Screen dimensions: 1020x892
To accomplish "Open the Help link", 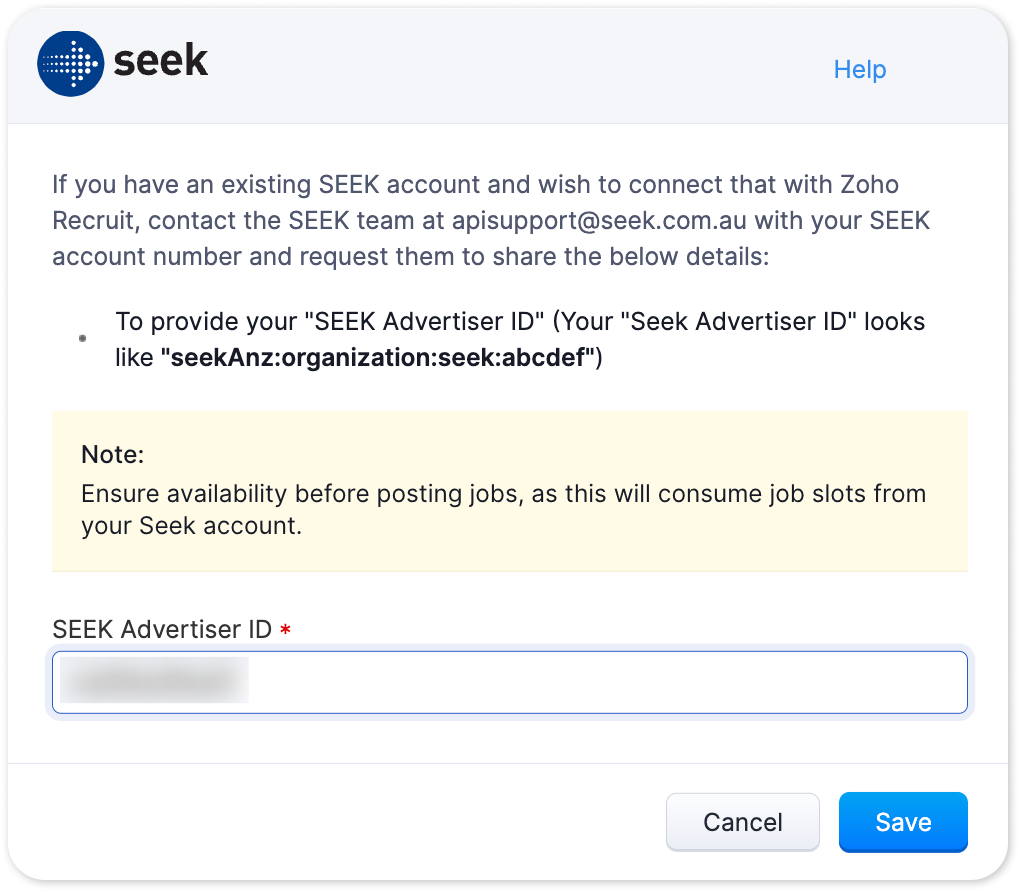I will click(860, 69).
